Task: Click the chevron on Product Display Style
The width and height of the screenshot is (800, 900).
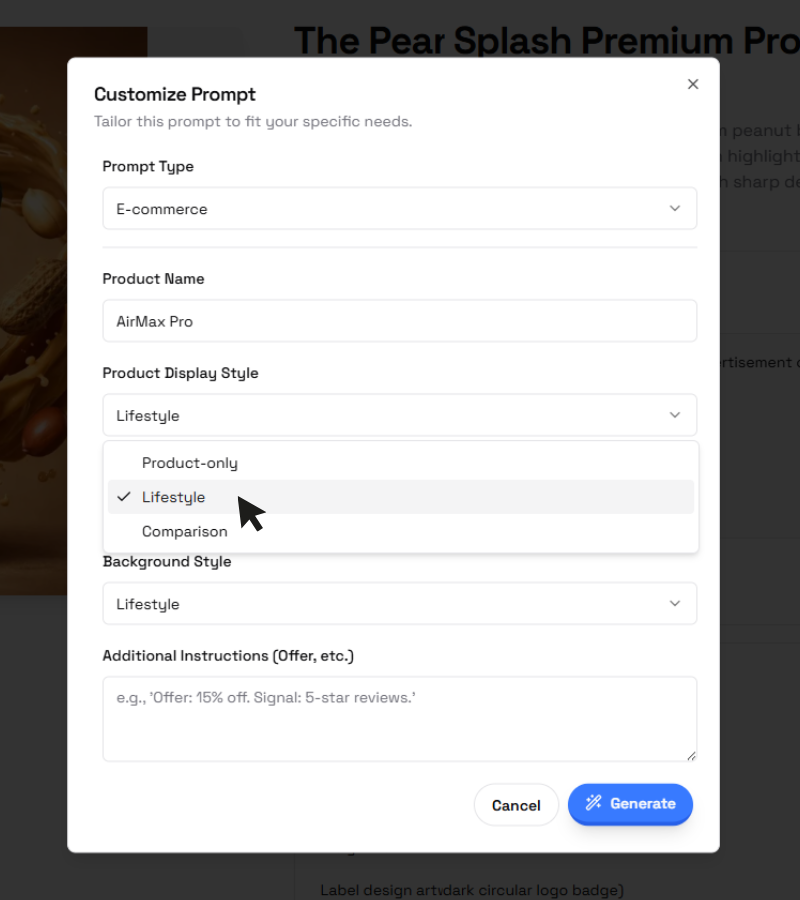Action: [x=677, y=415]
